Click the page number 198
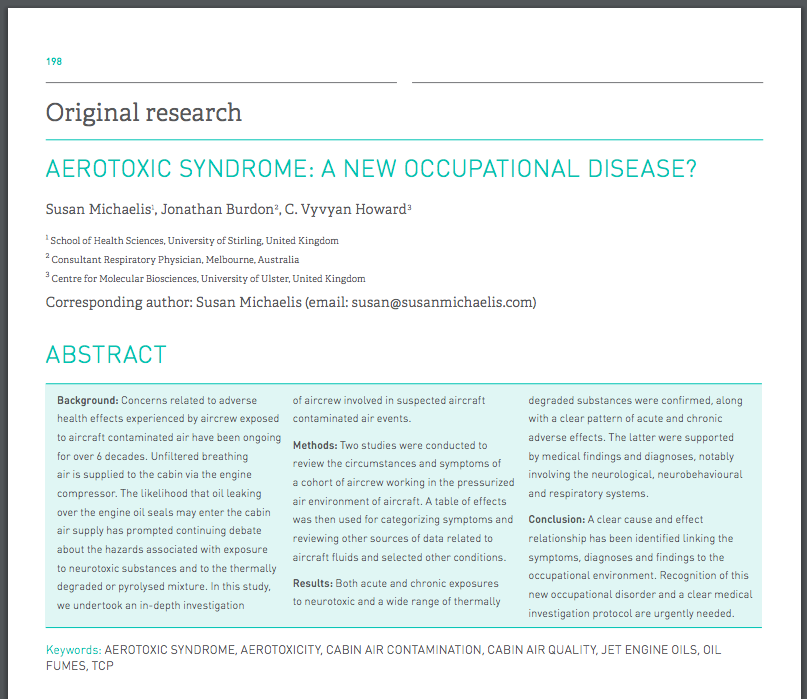The width and height of the screenshot is (807, 699). point(54,62)
